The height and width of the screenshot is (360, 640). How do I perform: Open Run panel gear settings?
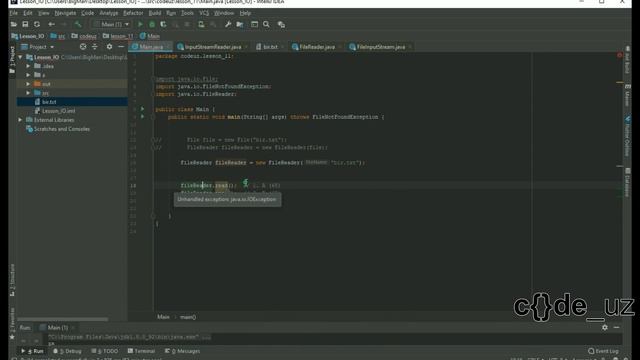click(605, 327)
